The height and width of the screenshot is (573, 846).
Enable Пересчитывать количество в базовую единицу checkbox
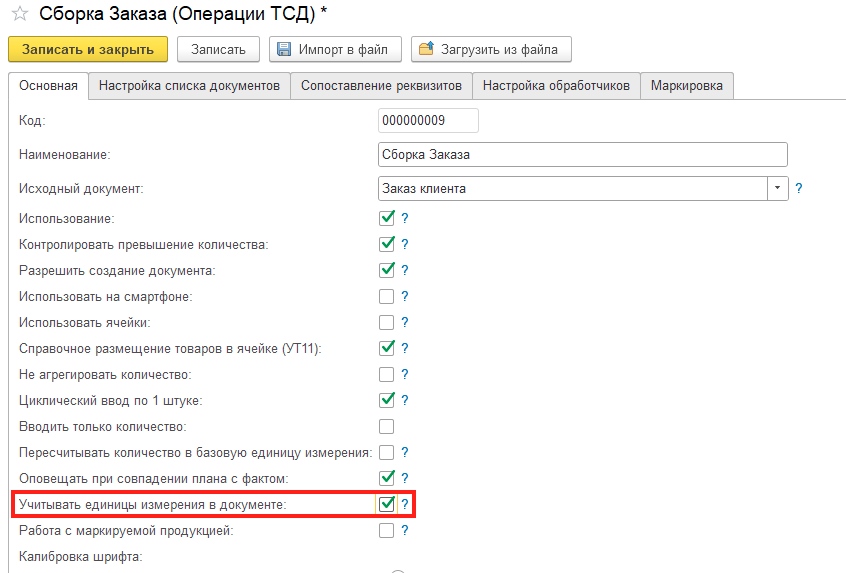pyautogui.click(x=386, y=452)
